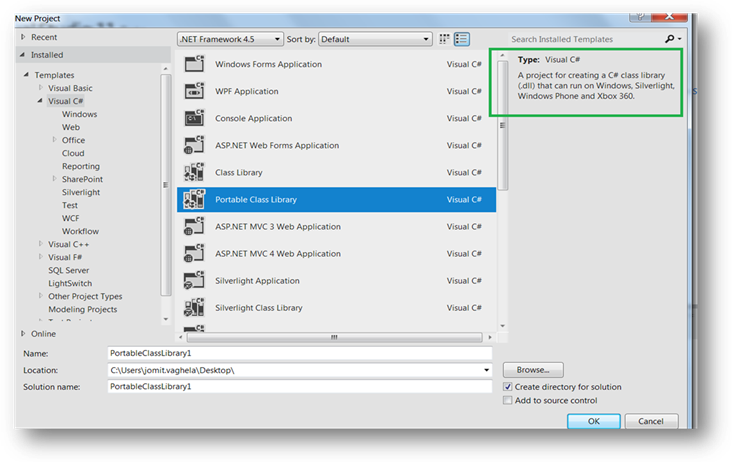Click the Search Installed Templates box
The height and width of the screenshot is (462, 732).
coord(586,39)
